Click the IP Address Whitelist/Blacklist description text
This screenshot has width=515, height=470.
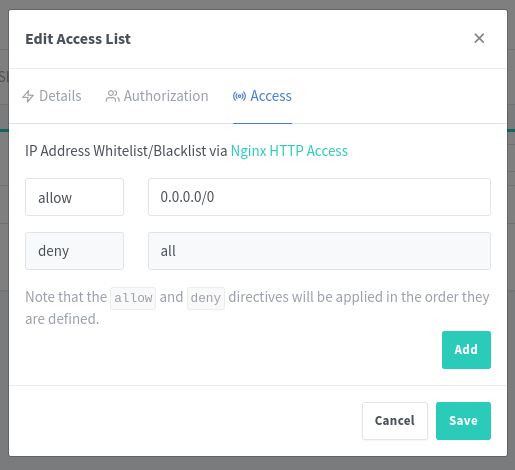coord(126,151)
